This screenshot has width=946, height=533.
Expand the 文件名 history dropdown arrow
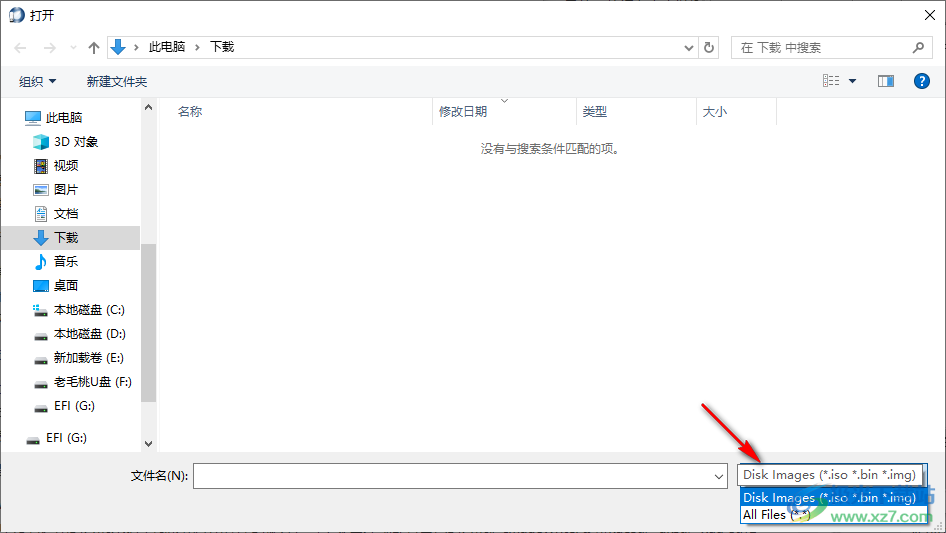[x=719, y=476]
